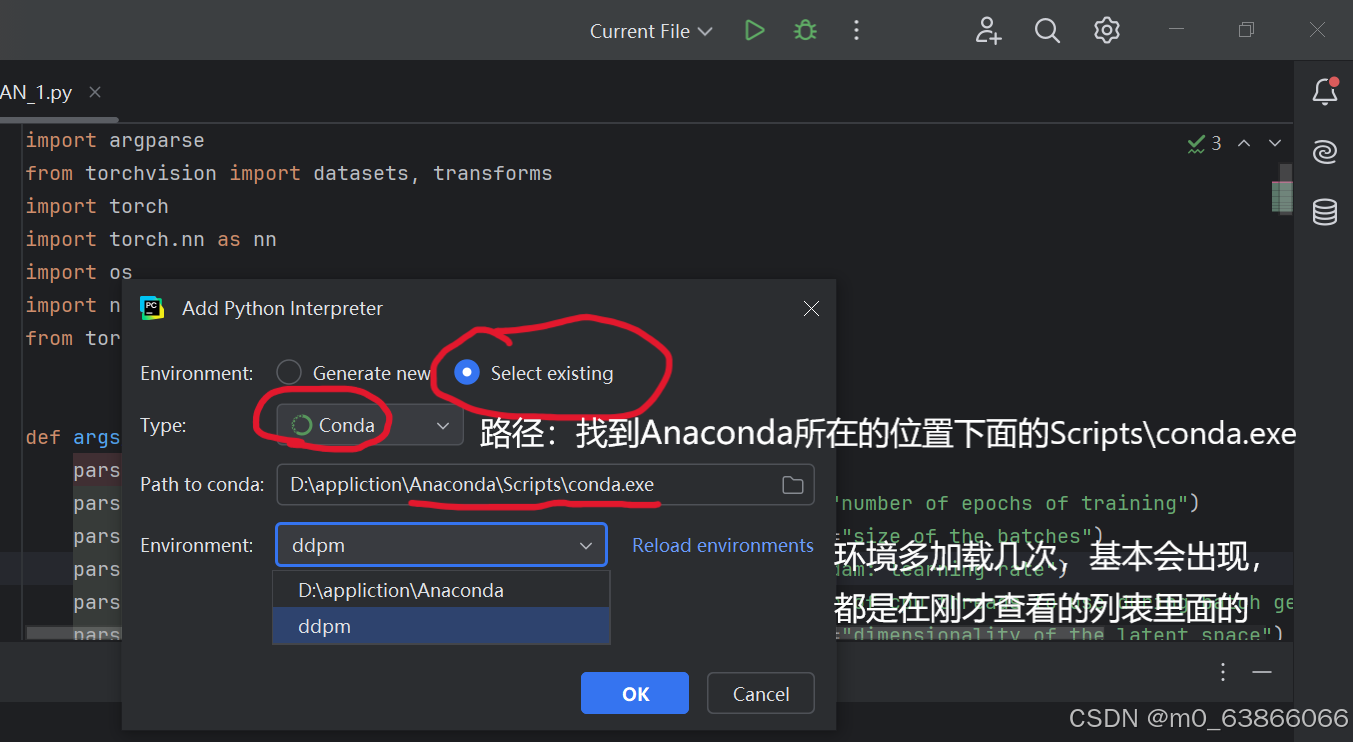Image resolution: width=1353 pixels, height=742 pixels.
Task: Click the import torch.nn as nn line
Action: pyautogui.click(x=151, y=239)
